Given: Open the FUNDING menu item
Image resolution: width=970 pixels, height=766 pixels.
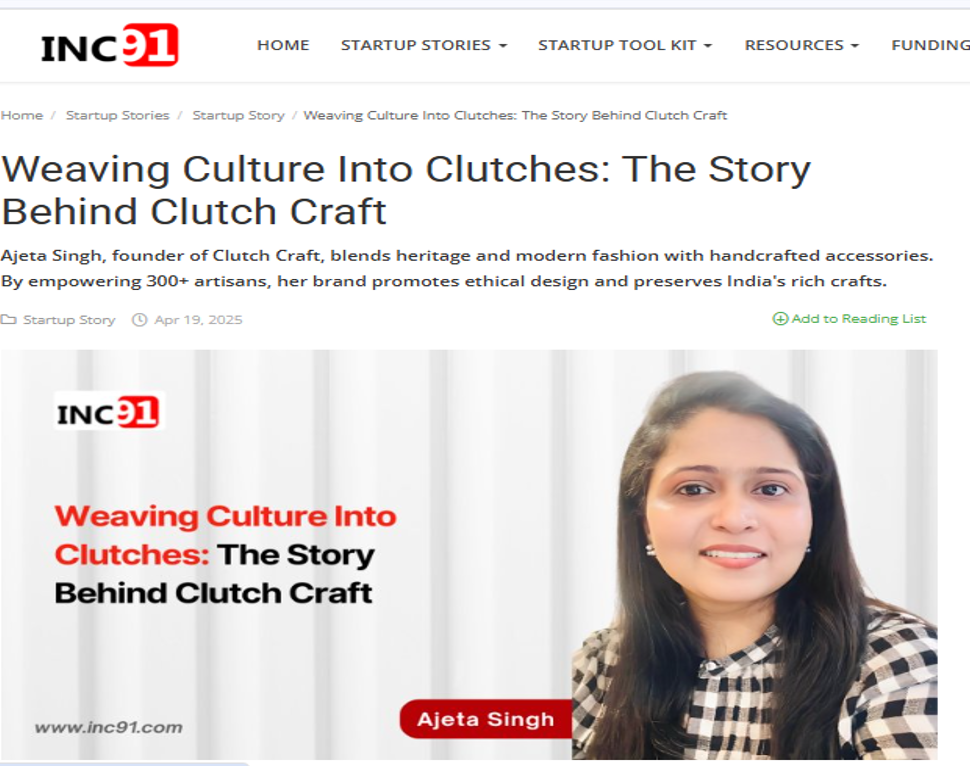Looking at the screenshot, I should point(930,45).
